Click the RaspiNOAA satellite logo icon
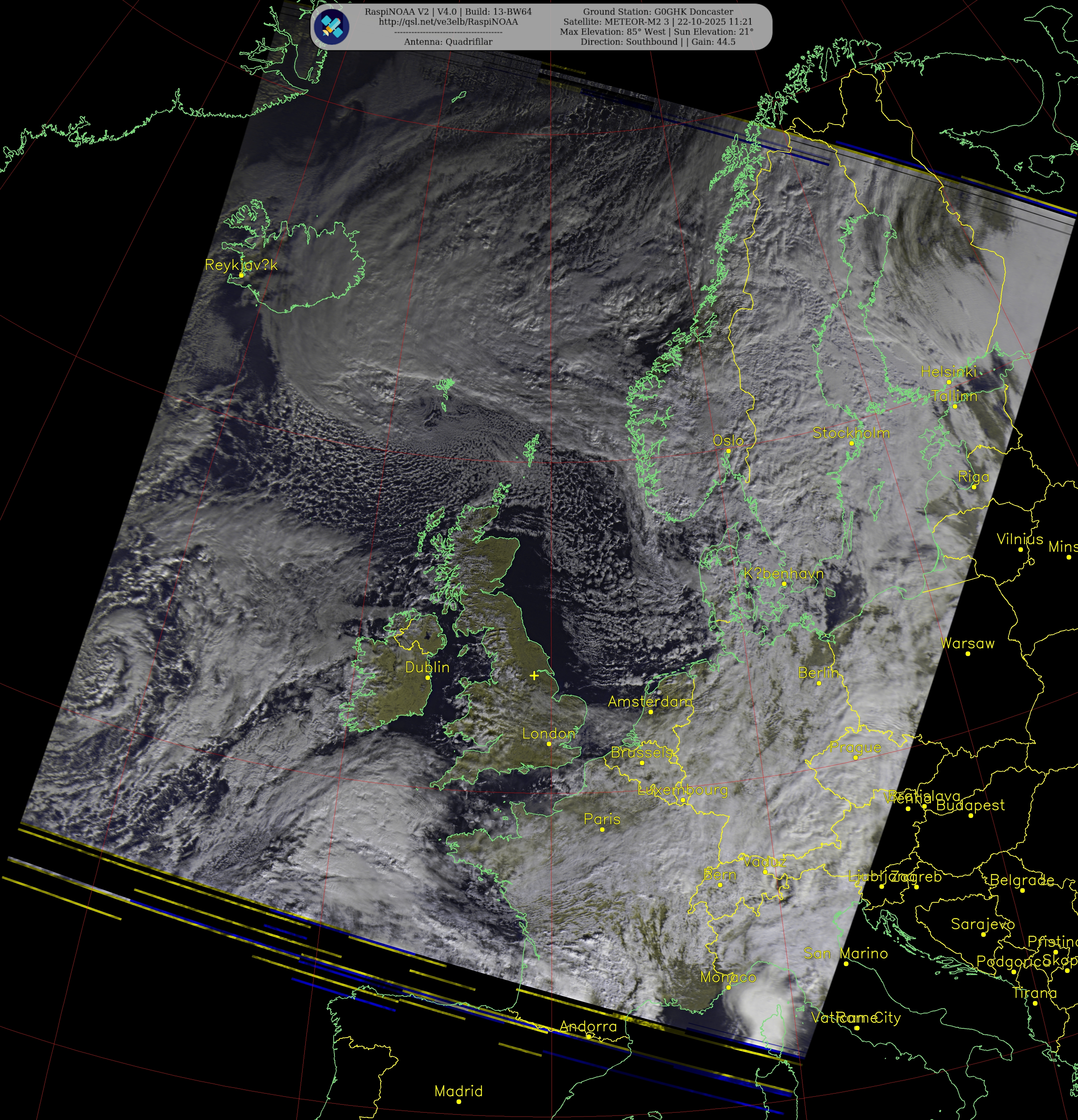This screenshot has height=1120, width=1078. point(331,26)
